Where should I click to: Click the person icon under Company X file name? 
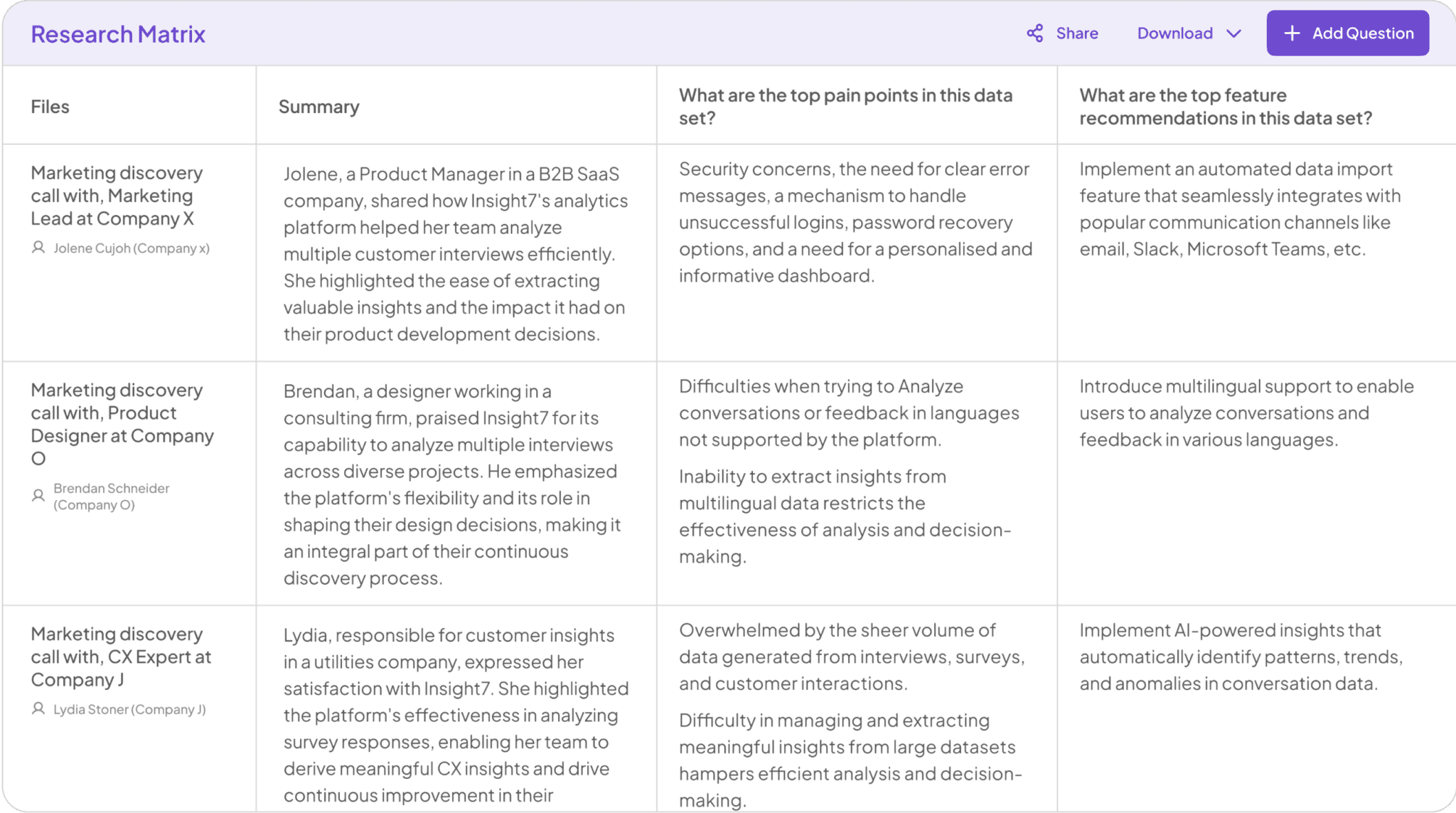[x=39, y=248]
